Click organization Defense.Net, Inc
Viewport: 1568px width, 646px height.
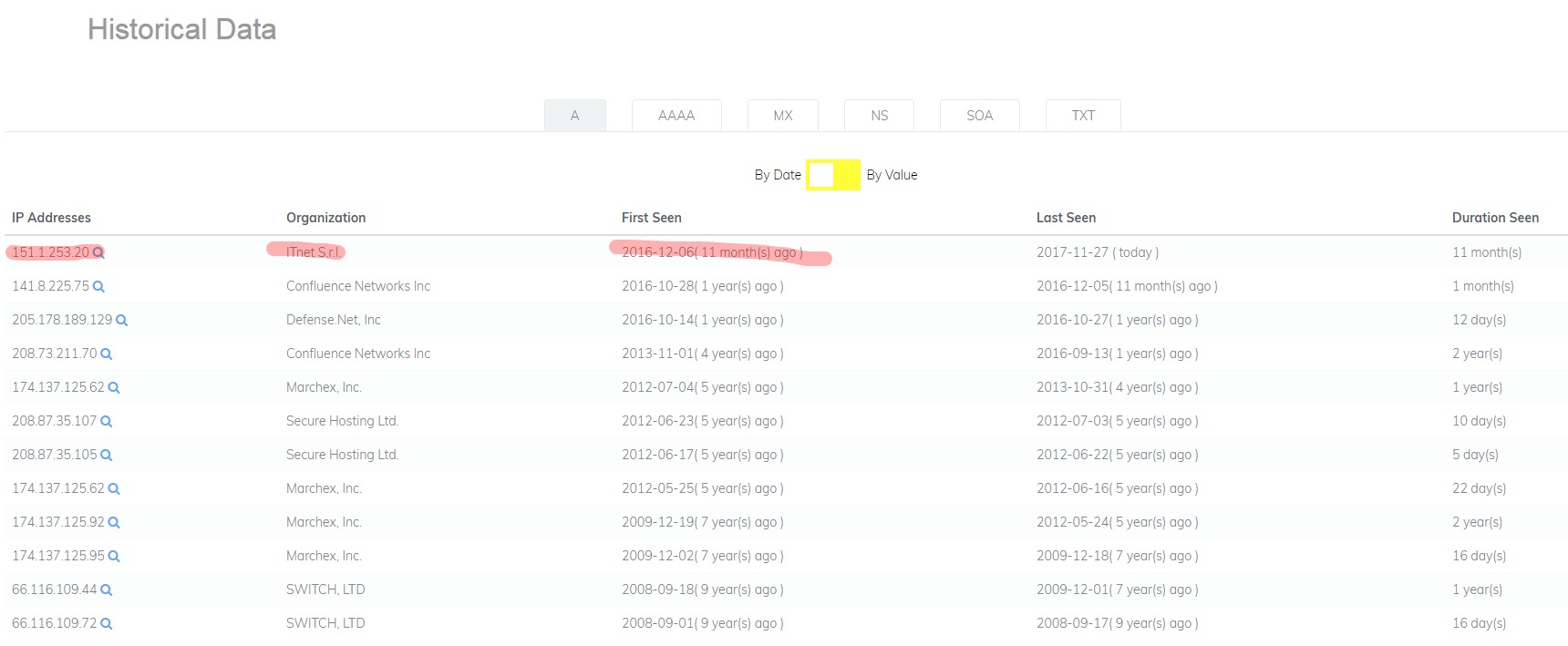pyautogui.click(x=334, y=320)
